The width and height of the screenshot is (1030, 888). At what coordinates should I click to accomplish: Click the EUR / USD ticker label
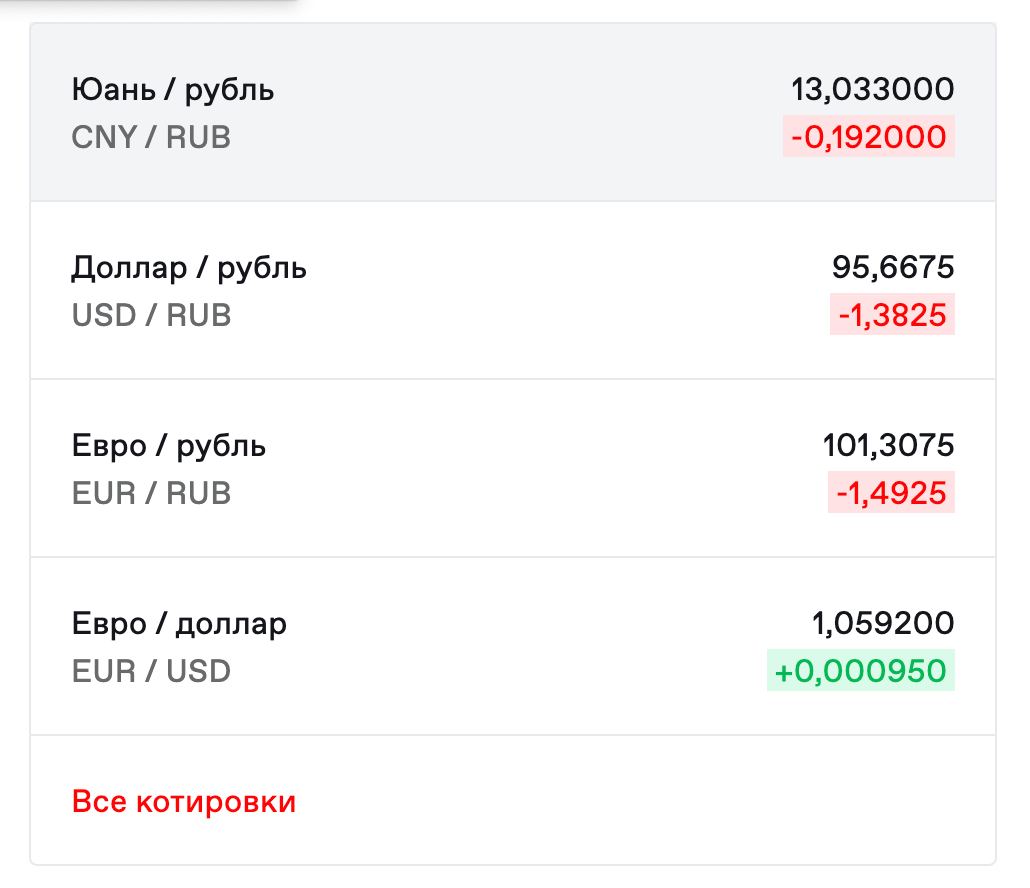click(x=151, y=671)
